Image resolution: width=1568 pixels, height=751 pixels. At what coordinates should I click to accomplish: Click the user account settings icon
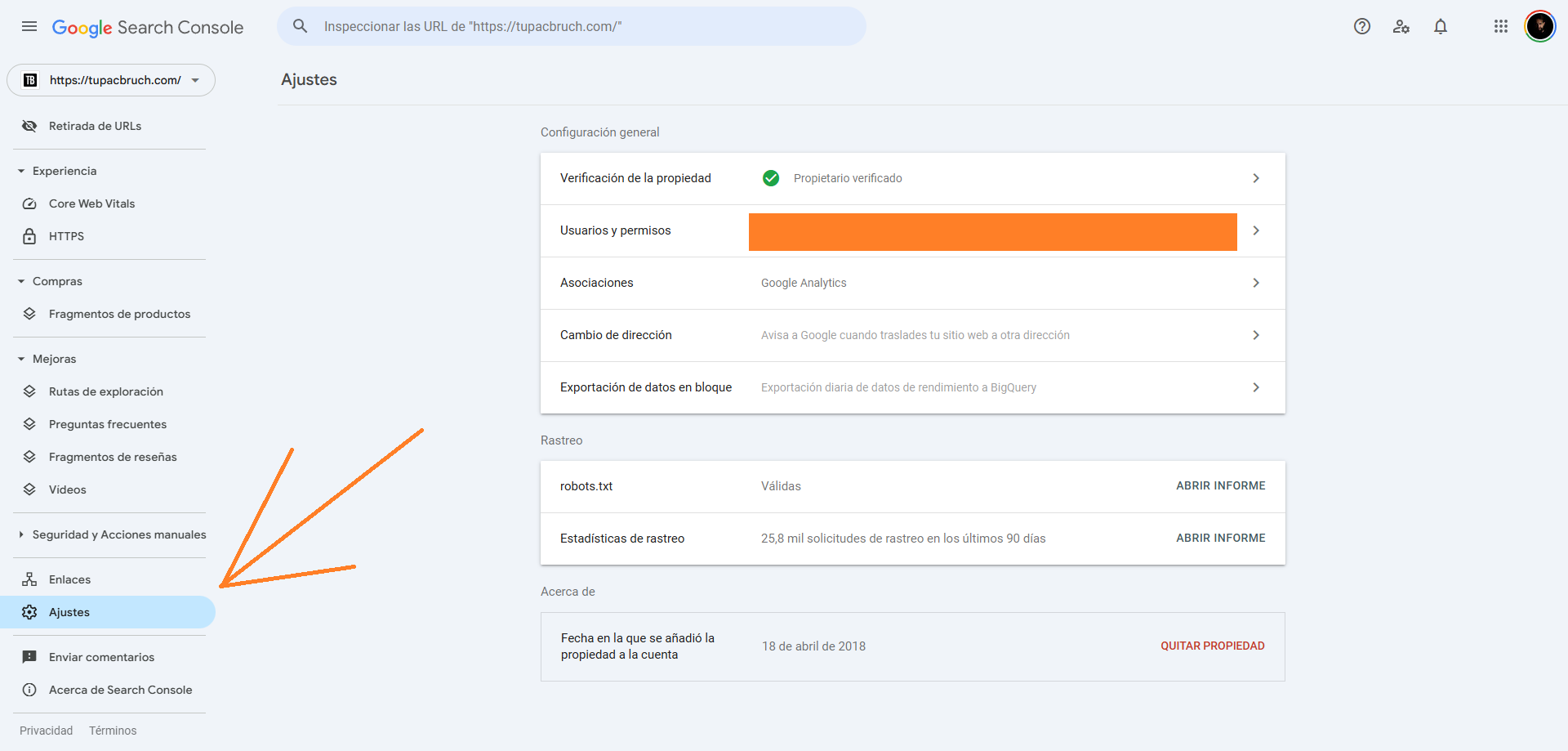tap(1401, 26)
